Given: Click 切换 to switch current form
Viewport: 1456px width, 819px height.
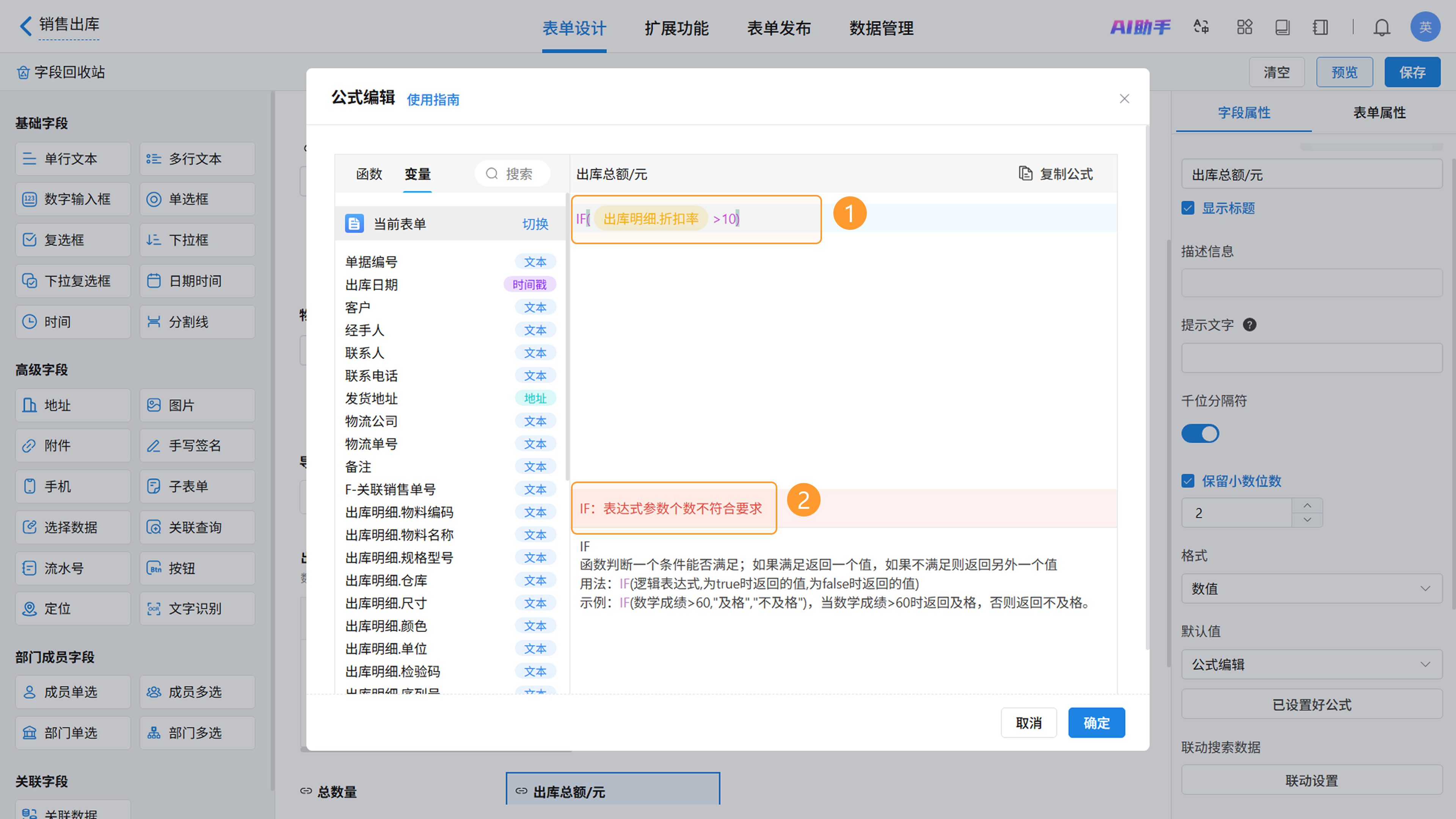Looking at the screenshot, I should coord(535,224).
